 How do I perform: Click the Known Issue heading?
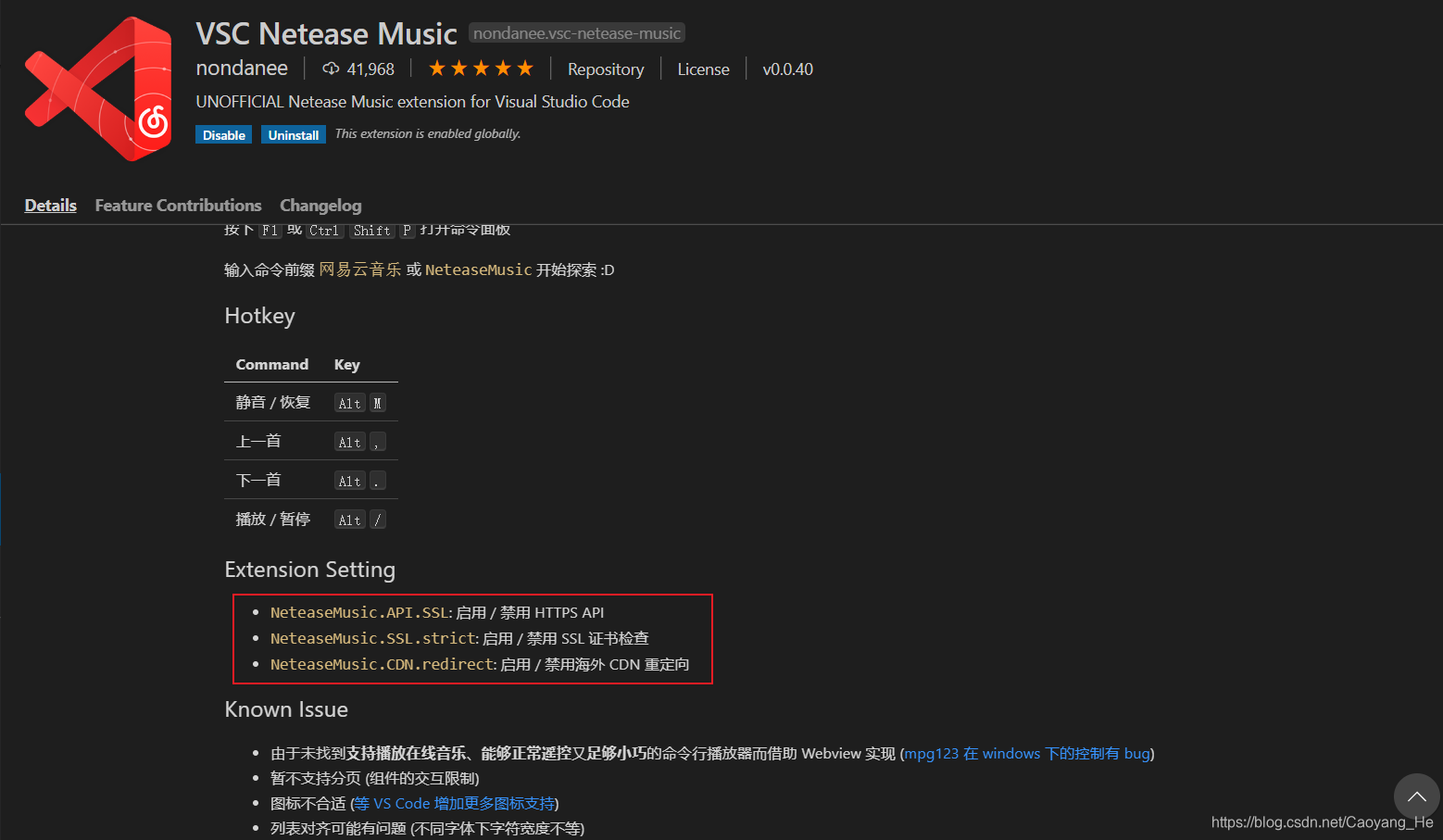(x=286, y=709)
